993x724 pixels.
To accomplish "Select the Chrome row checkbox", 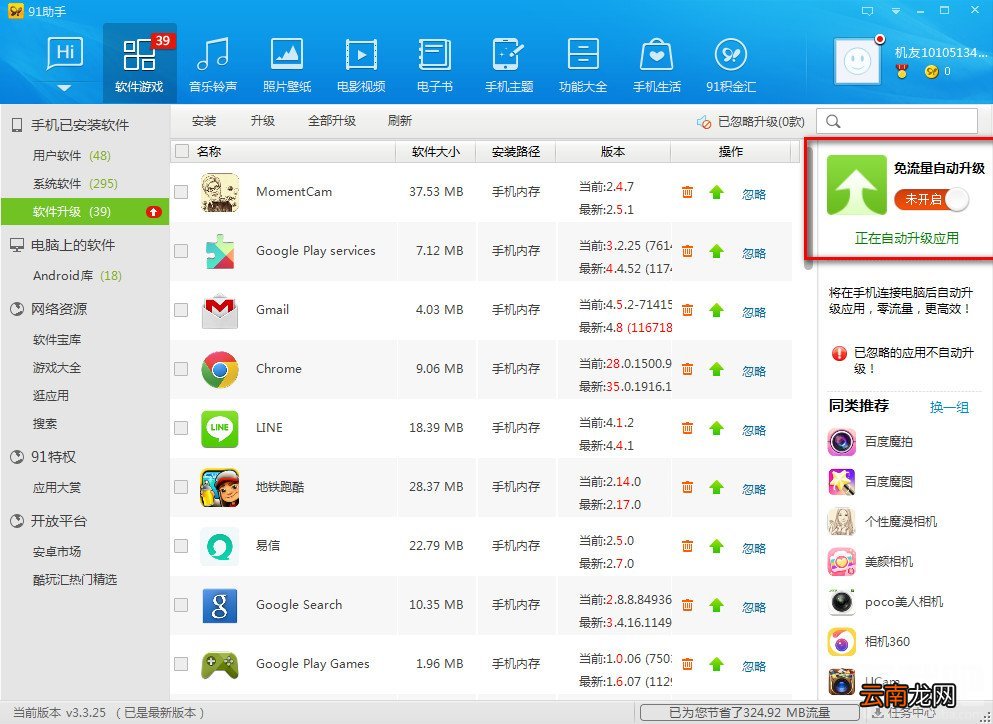I will click(181, 369).
